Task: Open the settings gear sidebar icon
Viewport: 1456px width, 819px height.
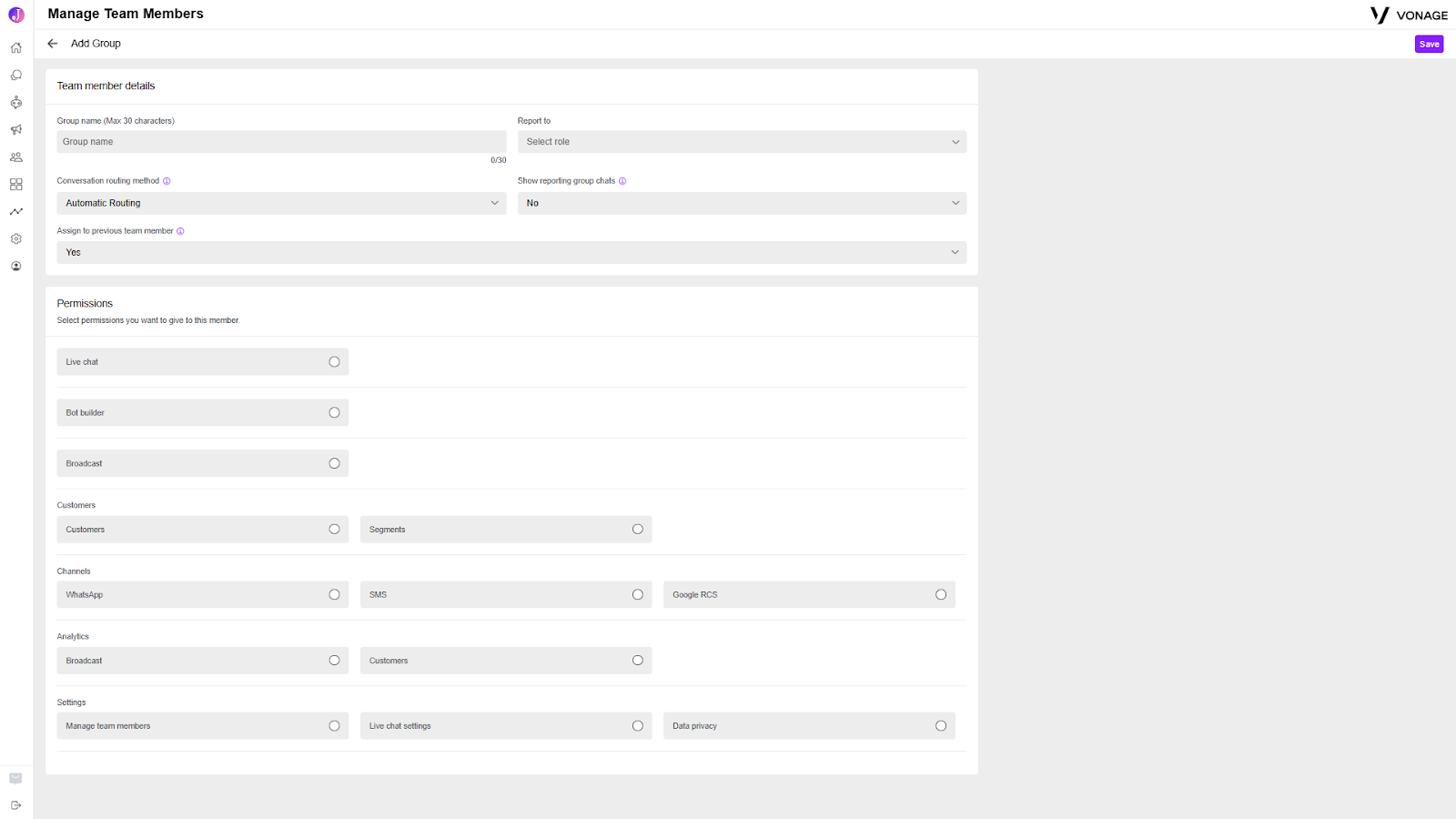Action: coord(16,239)
